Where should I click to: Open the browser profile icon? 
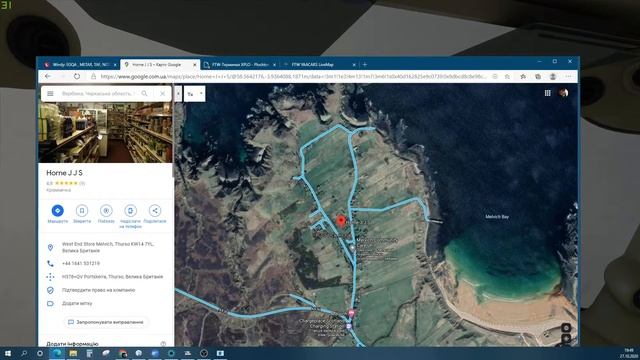[x=553, y=76]
